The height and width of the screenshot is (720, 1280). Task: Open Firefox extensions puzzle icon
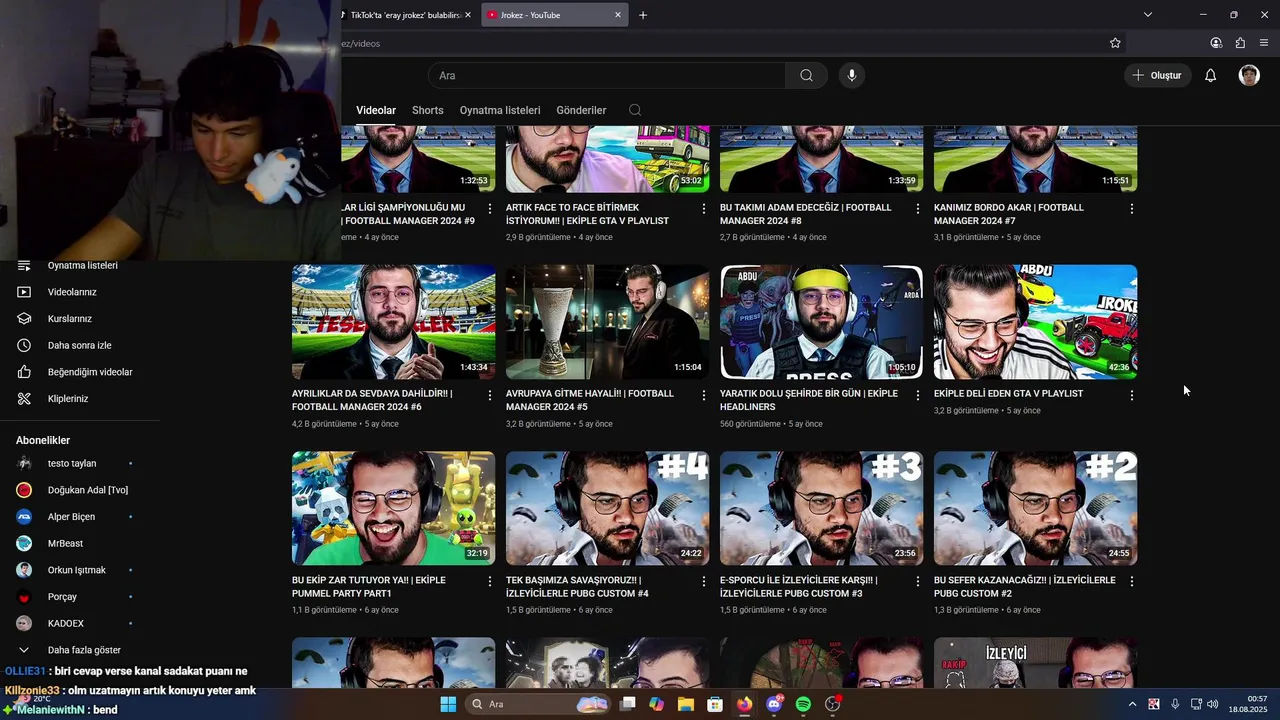[x=1240, y=43]
